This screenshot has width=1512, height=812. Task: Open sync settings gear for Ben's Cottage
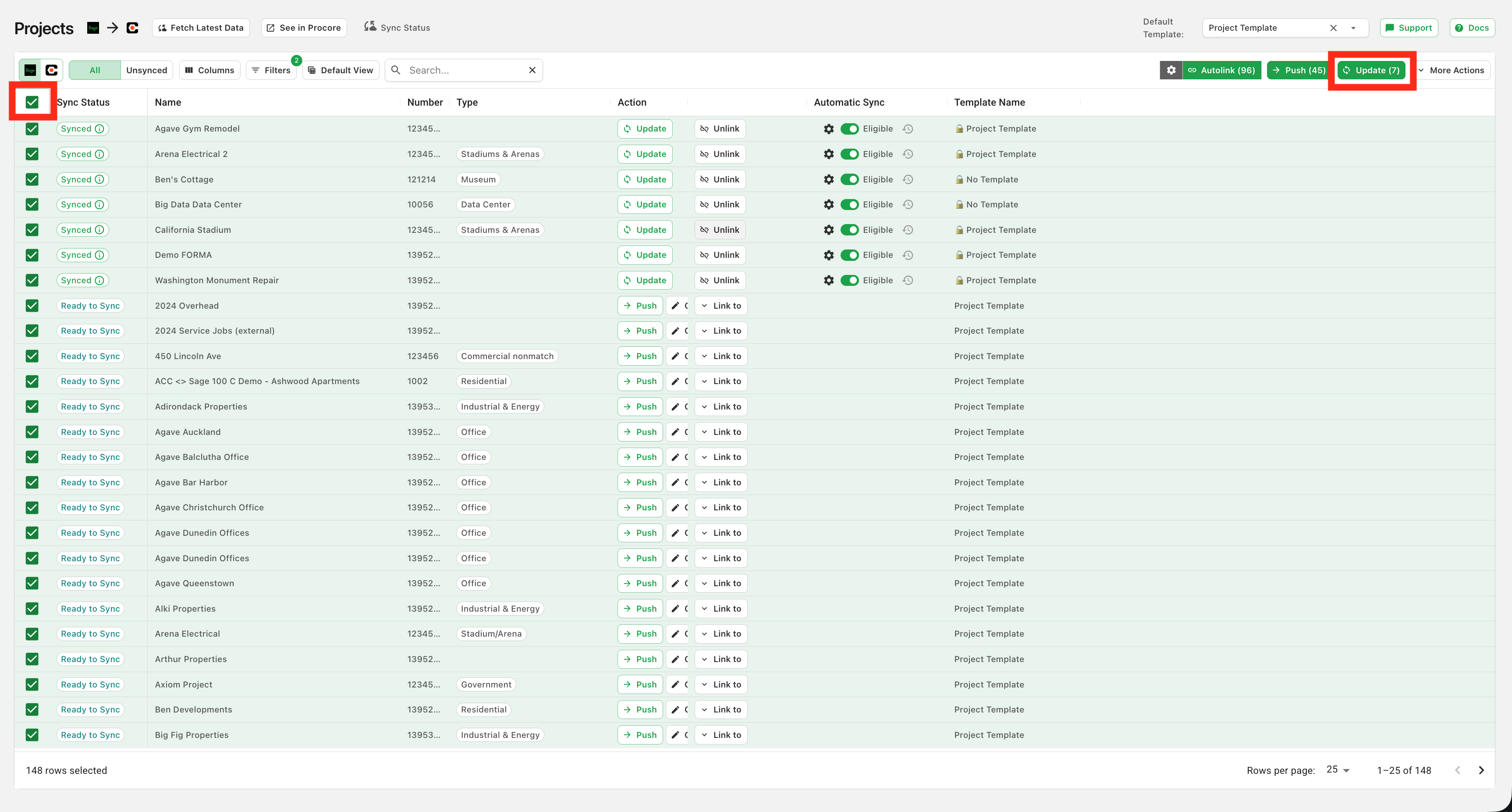click(829, 180)
